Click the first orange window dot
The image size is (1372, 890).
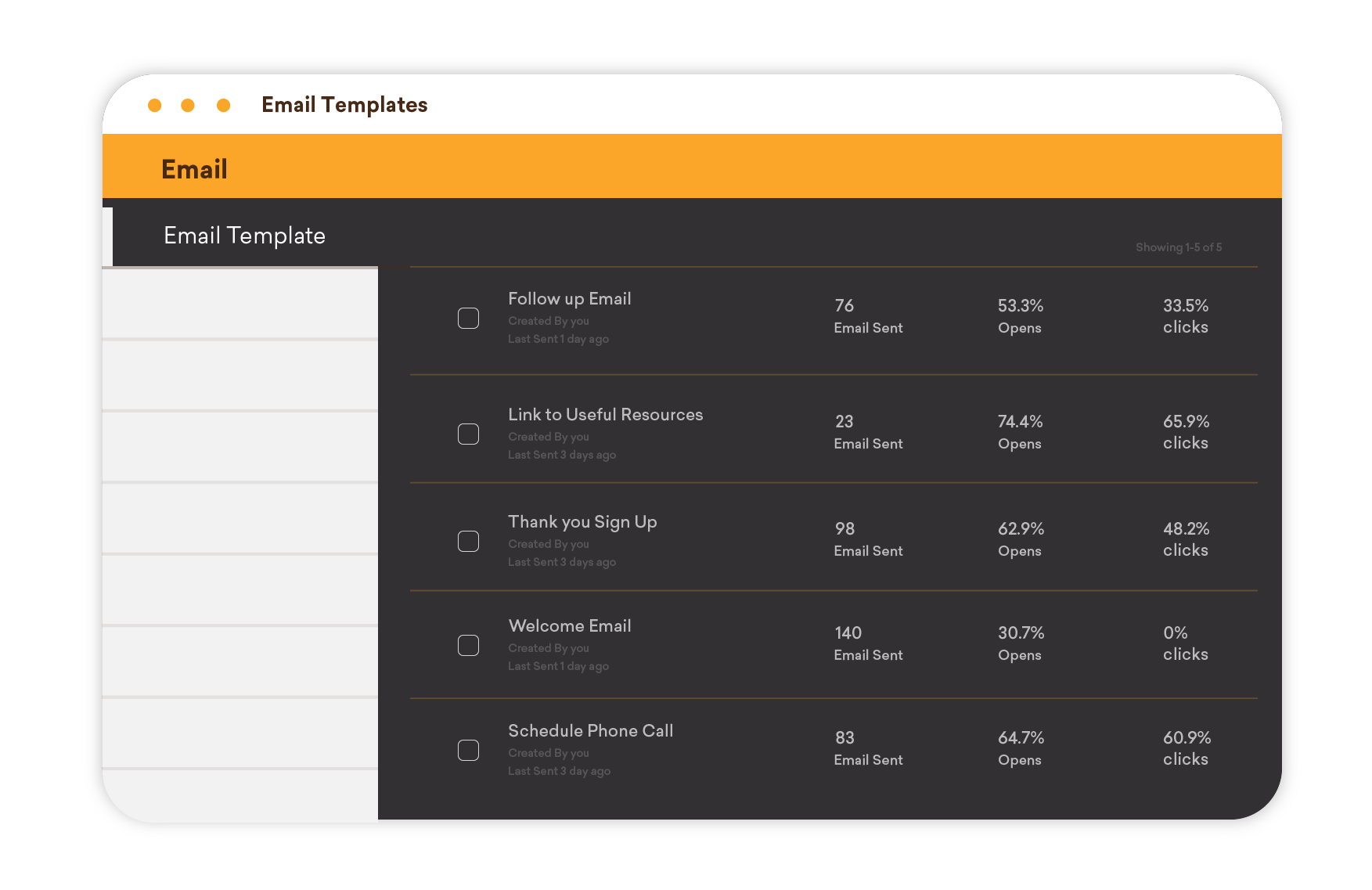tap(155, 106)
